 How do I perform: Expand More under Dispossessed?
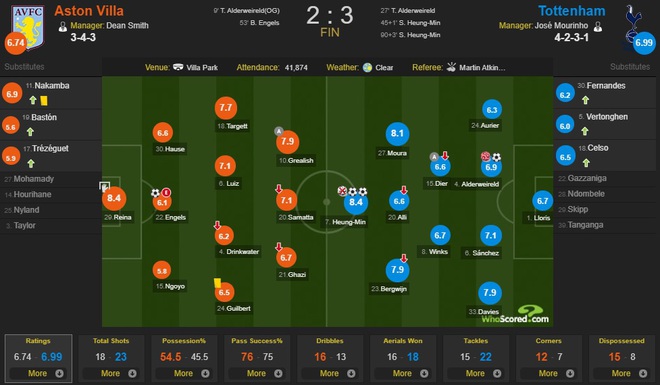(621, 373)
